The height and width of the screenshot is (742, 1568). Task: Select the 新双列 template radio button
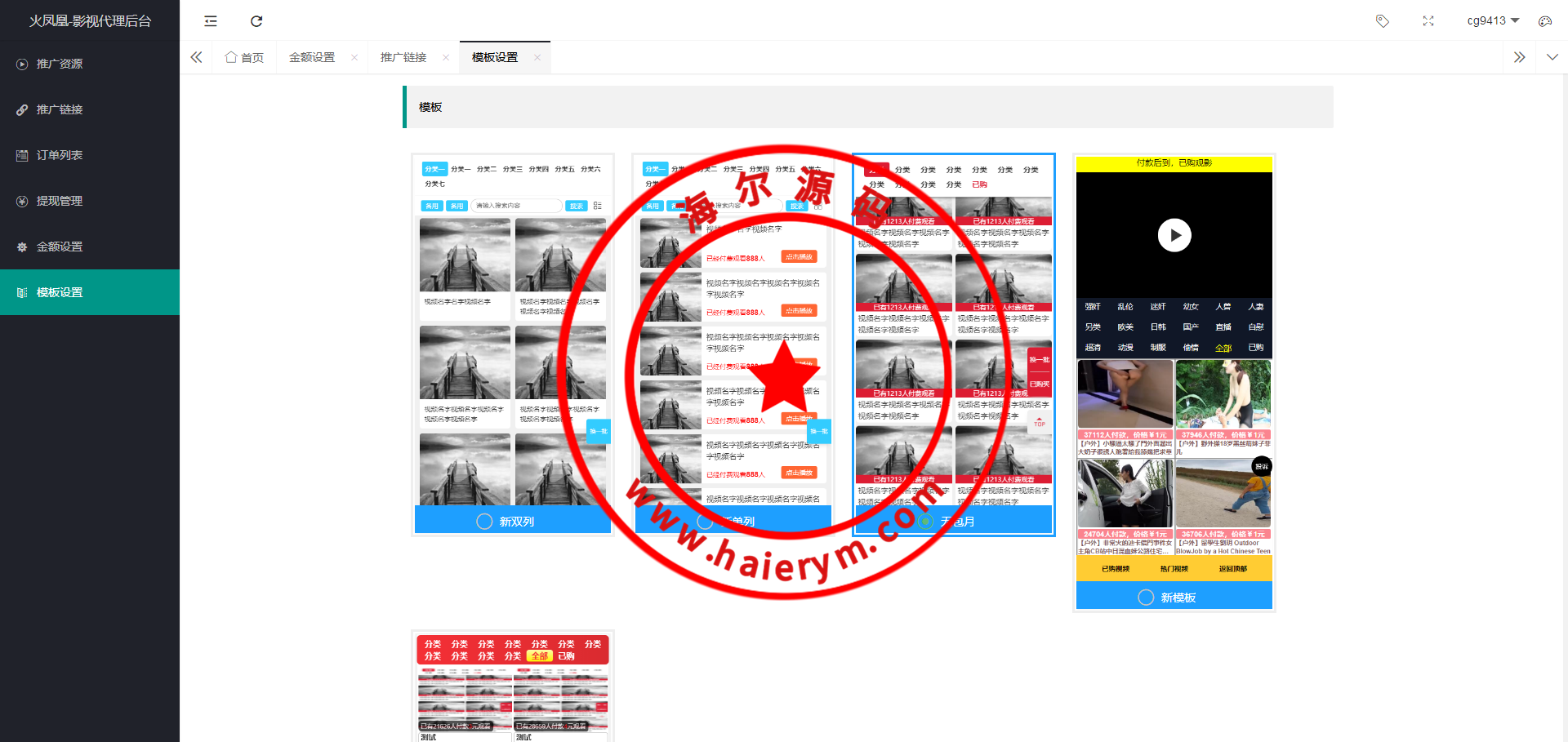point(484,522)
